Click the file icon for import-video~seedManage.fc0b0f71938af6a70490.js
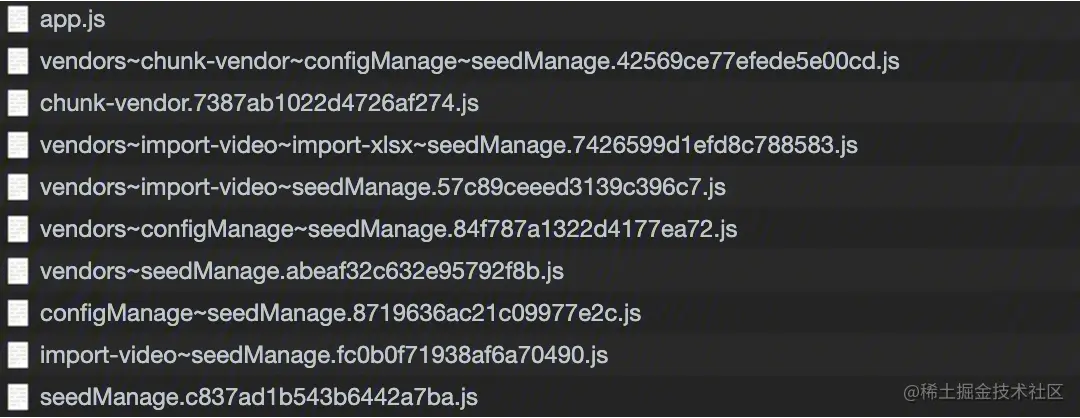The height and width of the screenshot is (418, 1080). [x=16, y=355]
